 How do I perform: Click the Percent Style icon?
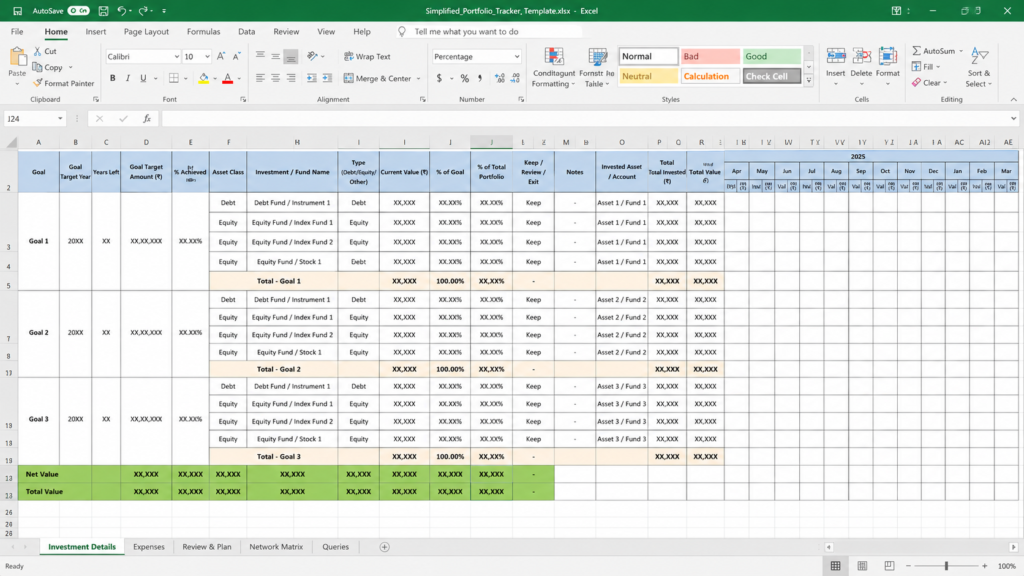pos(464,78)
